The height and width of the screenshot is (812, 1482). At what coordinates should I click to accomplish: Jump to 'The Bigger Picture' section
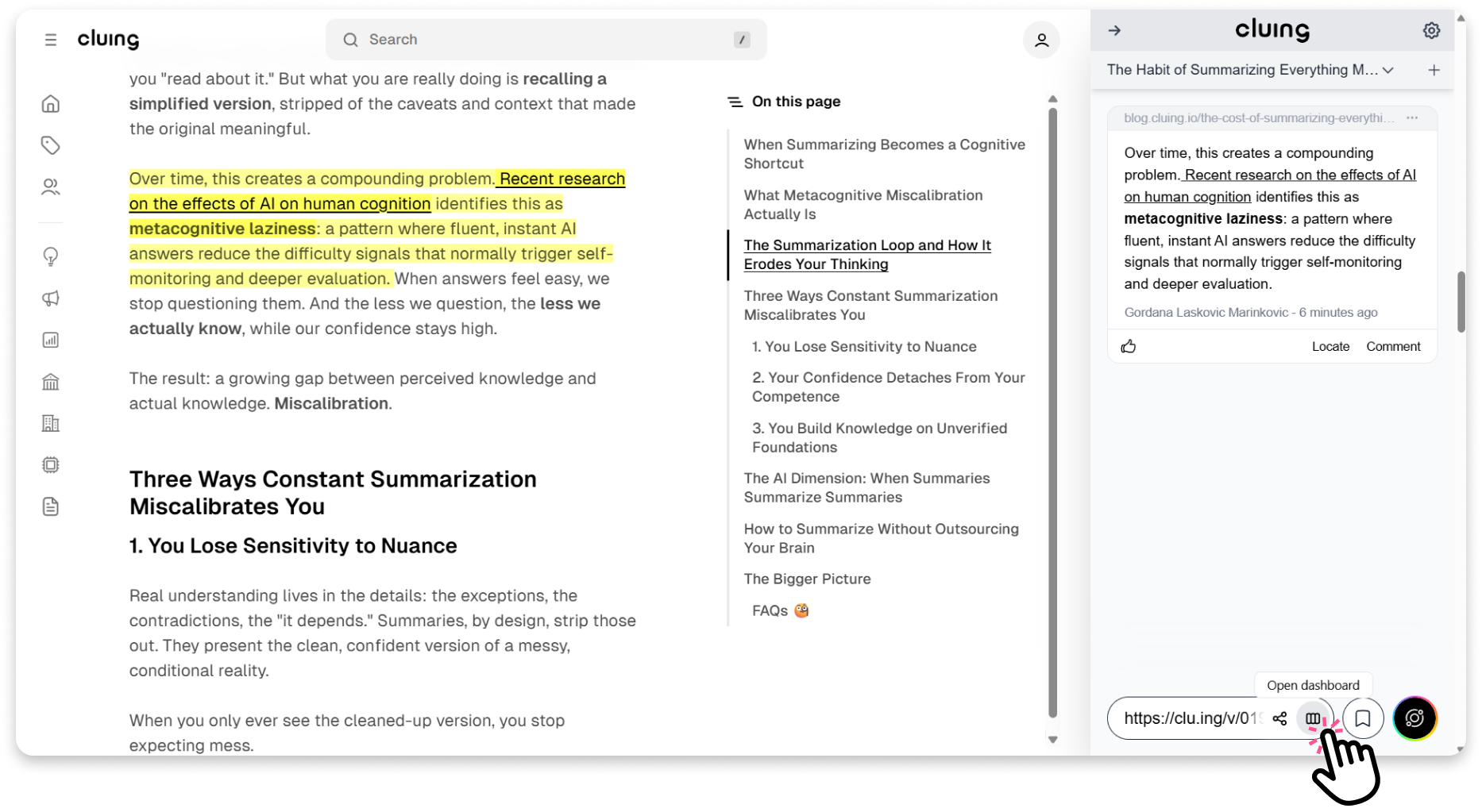click(807, 579)
